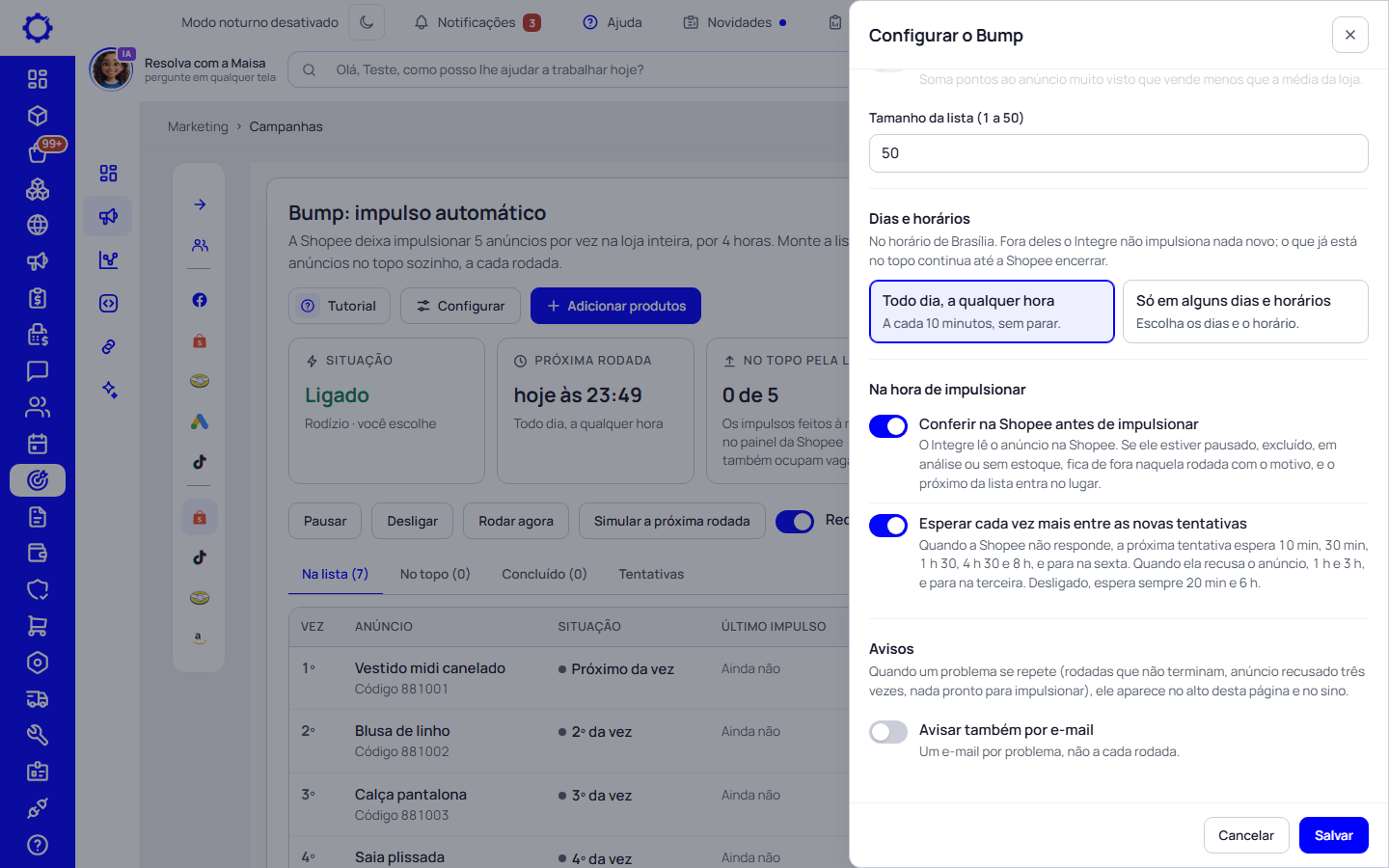1389x868 pixels.
Task: Open the products cube icon in blue sidebar
Action: click(x=38, y=116)
